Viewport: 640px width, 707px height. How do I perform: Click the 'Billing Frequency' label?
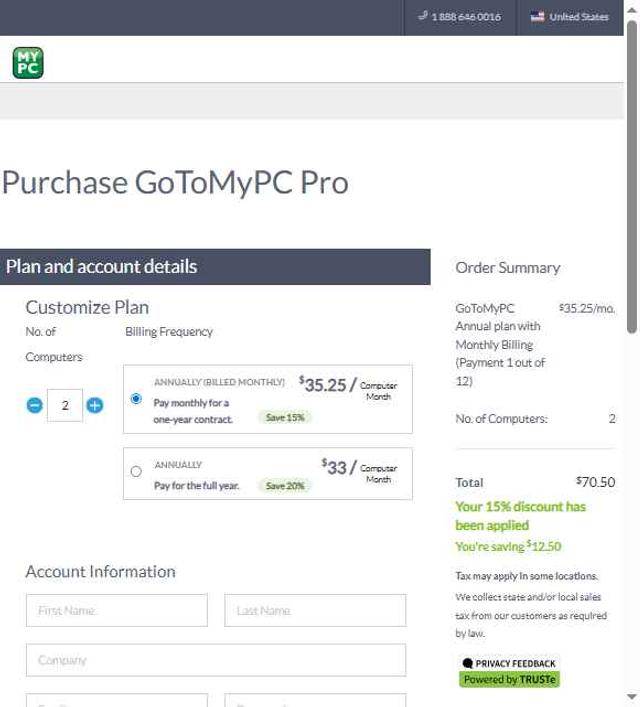click(x=169, y=332)
